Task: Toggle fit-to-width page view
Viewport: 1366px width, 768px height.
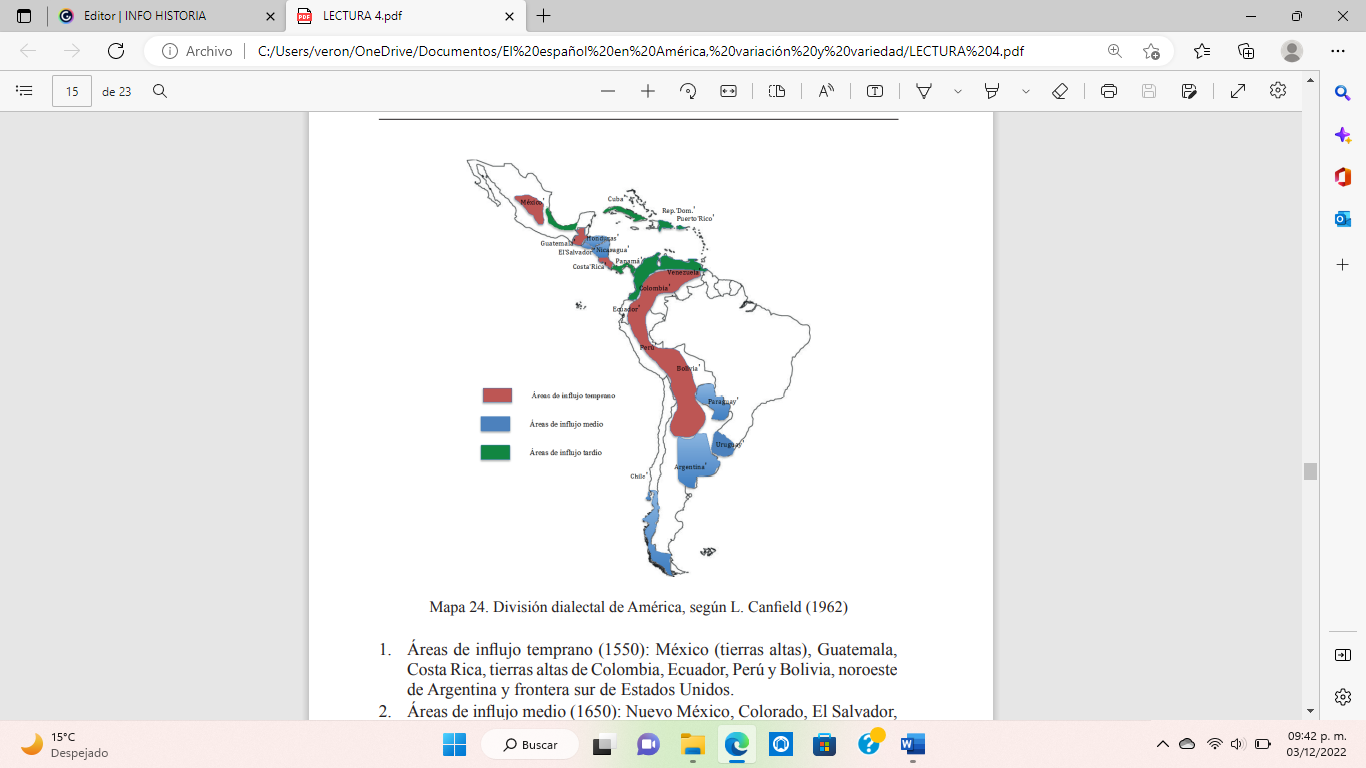Action: (727, 90)
